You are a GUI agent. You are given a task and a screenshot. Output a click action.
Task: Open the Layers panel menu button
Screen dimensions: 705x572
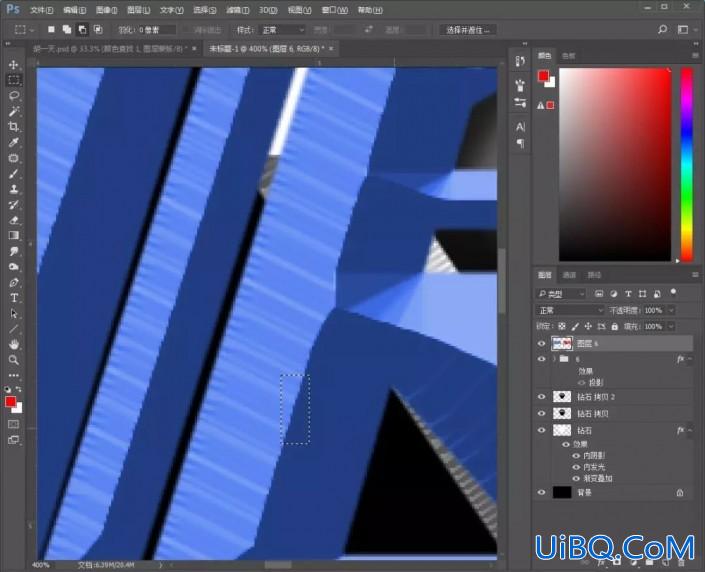tap(695, 275)
